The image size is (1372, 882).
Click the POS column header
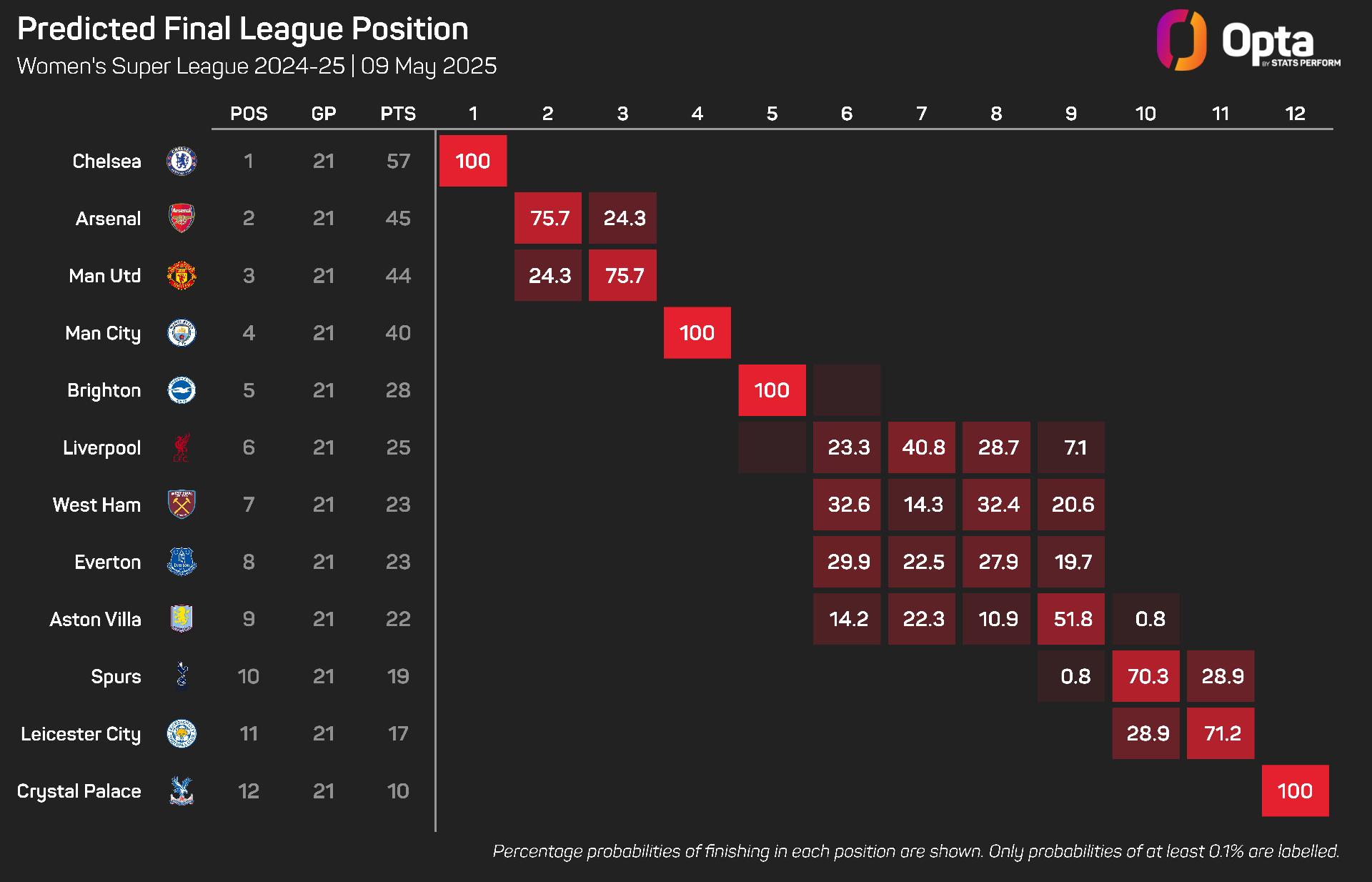coord(249,114)
